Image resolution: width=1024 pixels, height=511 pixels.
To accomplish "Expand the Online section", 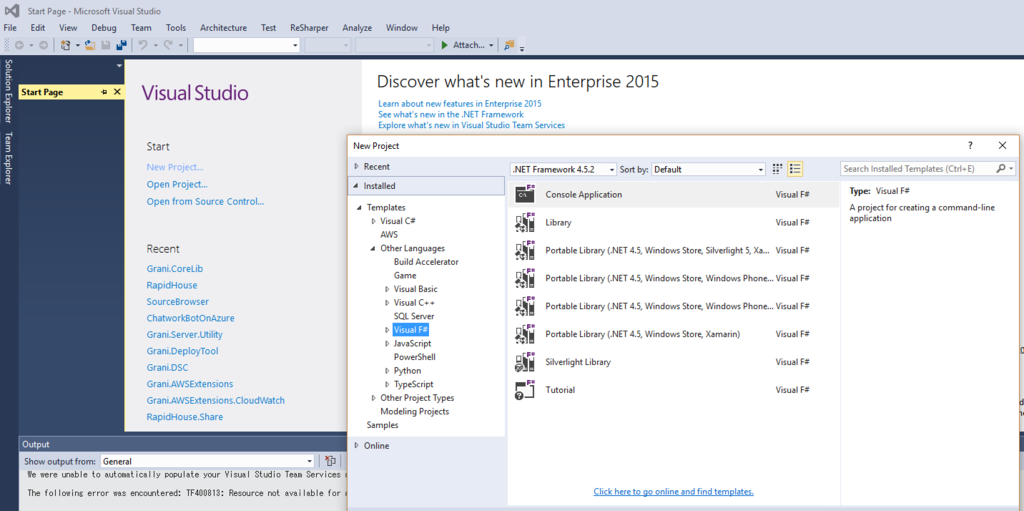I will (x=357, y=446).
